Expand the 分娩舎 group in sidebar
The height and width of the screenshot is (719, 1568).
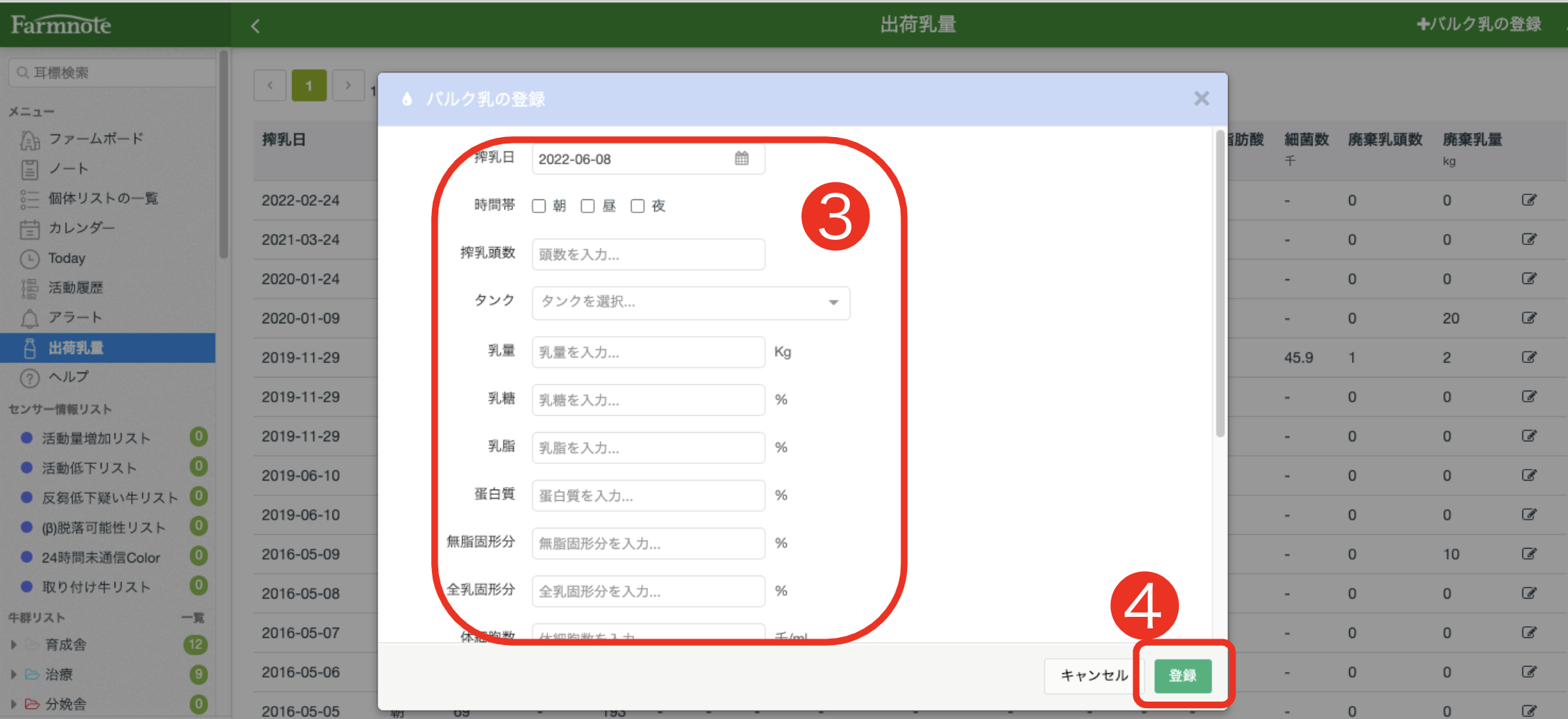point(14,704)
